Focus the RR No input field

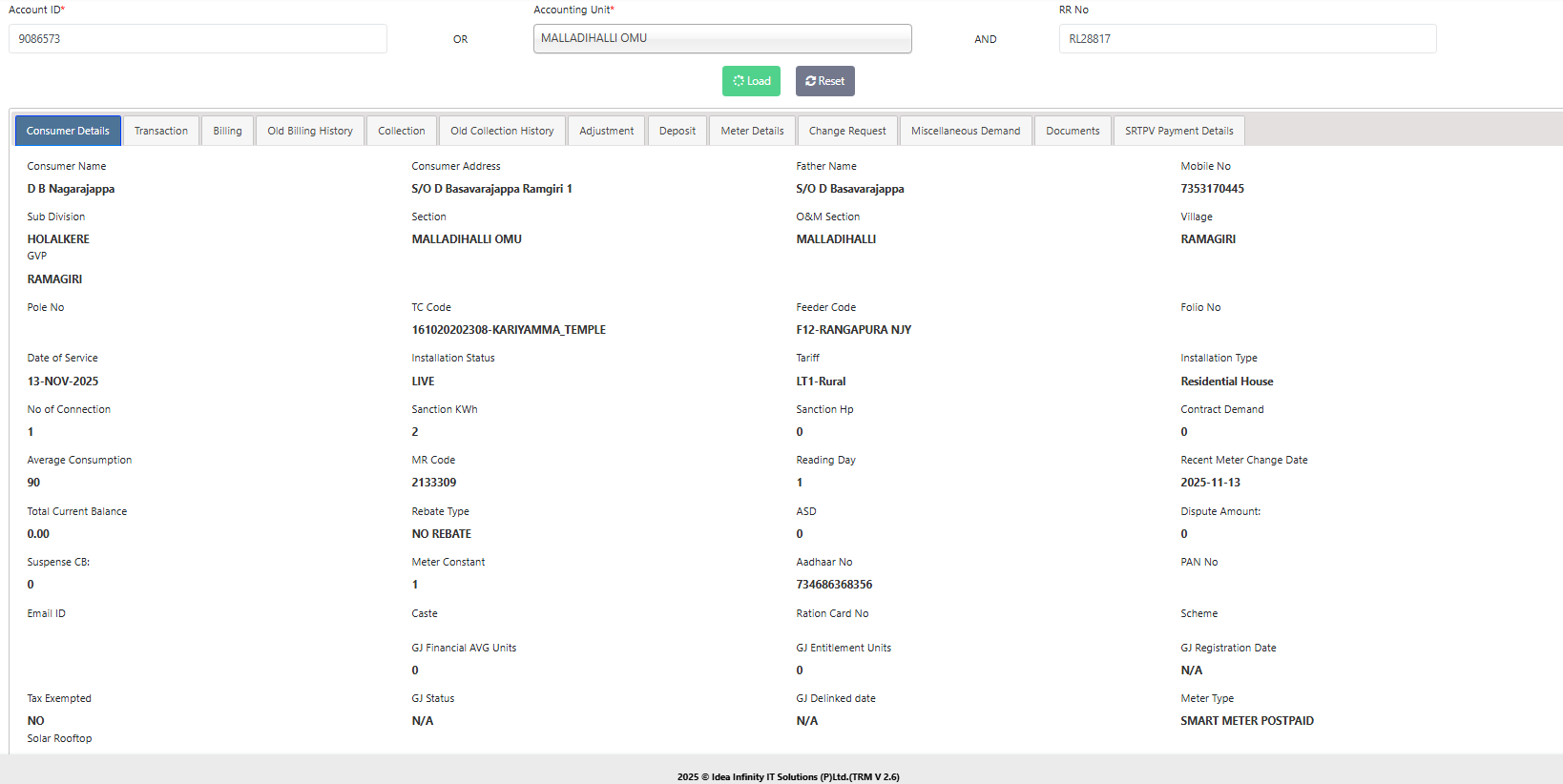[1247, 39]
